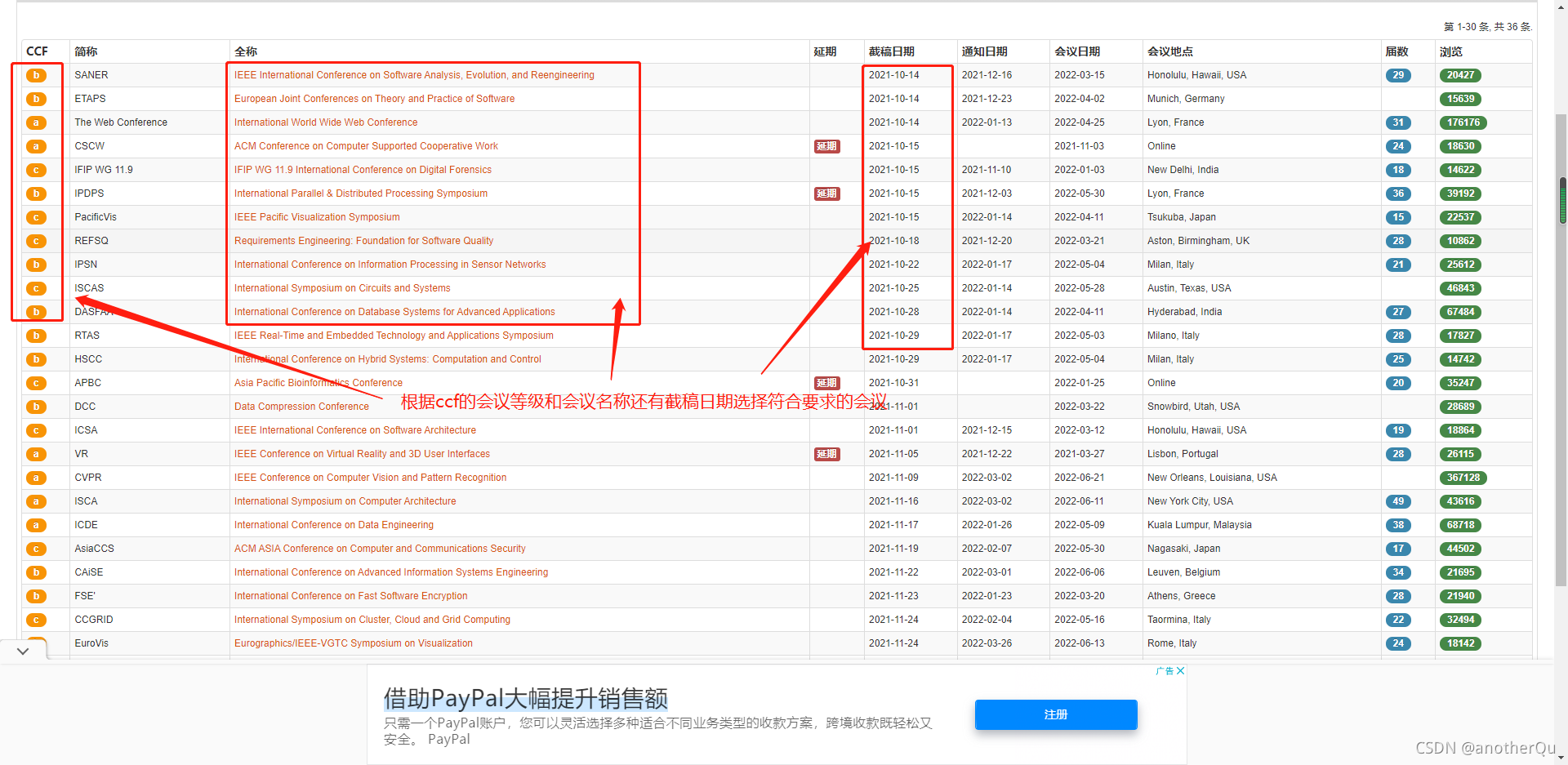Open the IEEE SANER conference full-name link
The image size is (1568, 765).
[414, 75]
